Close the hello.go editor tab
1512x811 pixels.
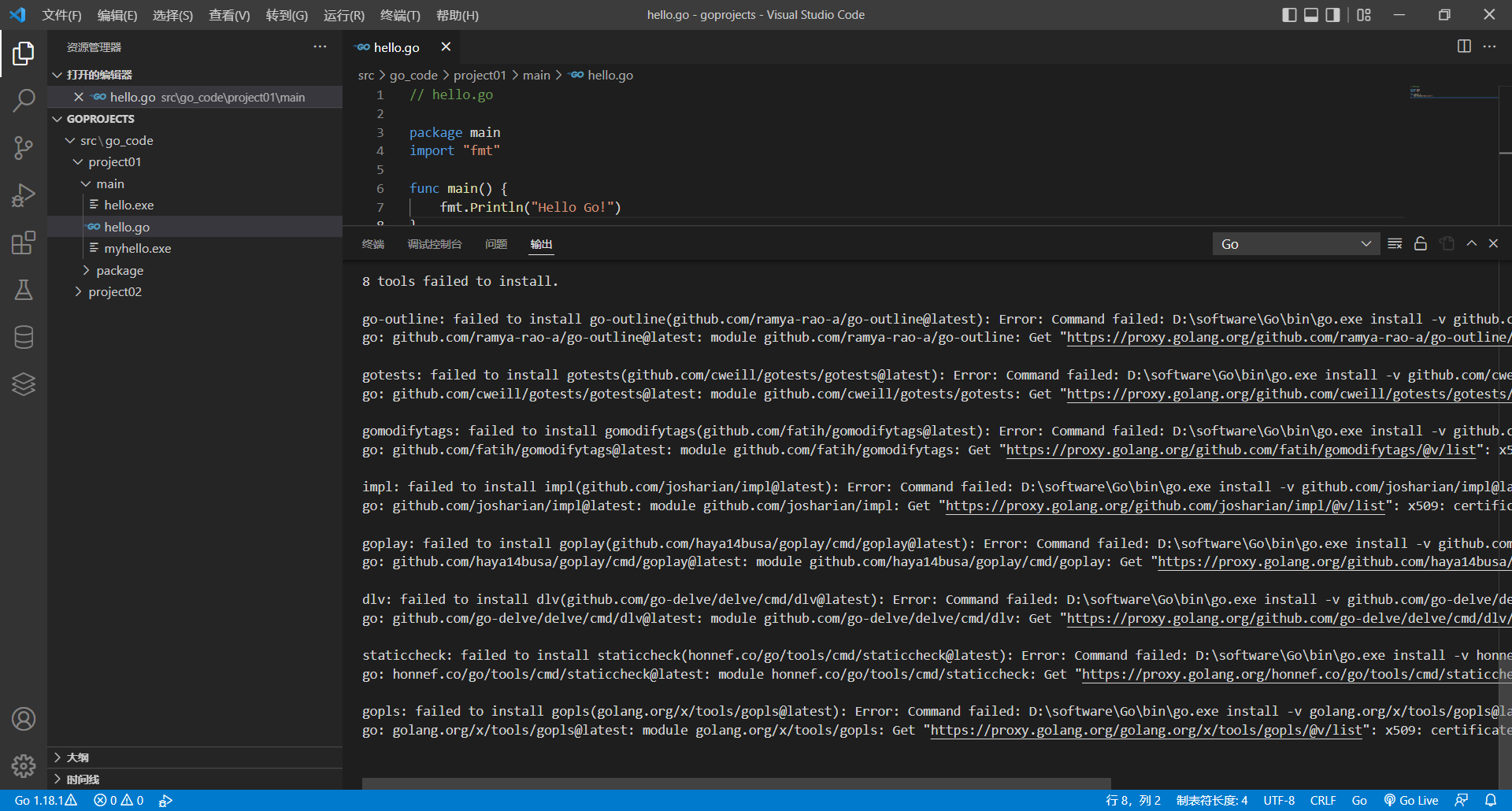pos(446,47)
